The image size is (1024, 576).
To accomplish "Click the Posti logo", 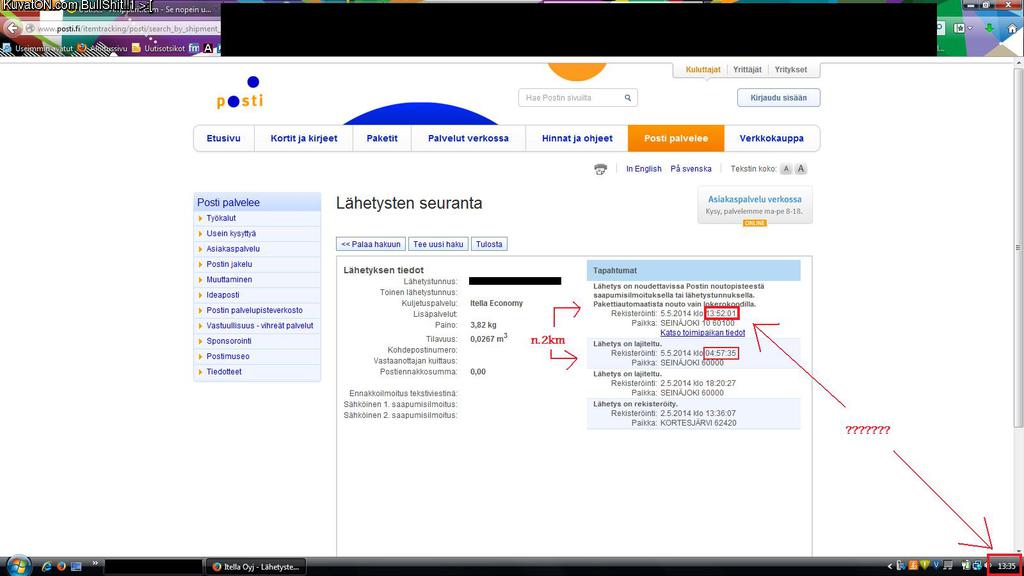I will [240, 94].
